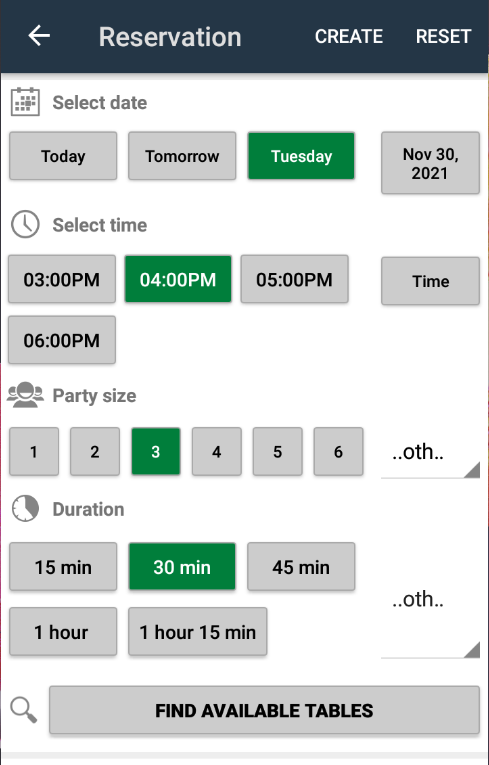Image resolution: width=489 pixels, height=765 pixels.
Task: Click the magnifying glass search icon
Action: point(23,710)
